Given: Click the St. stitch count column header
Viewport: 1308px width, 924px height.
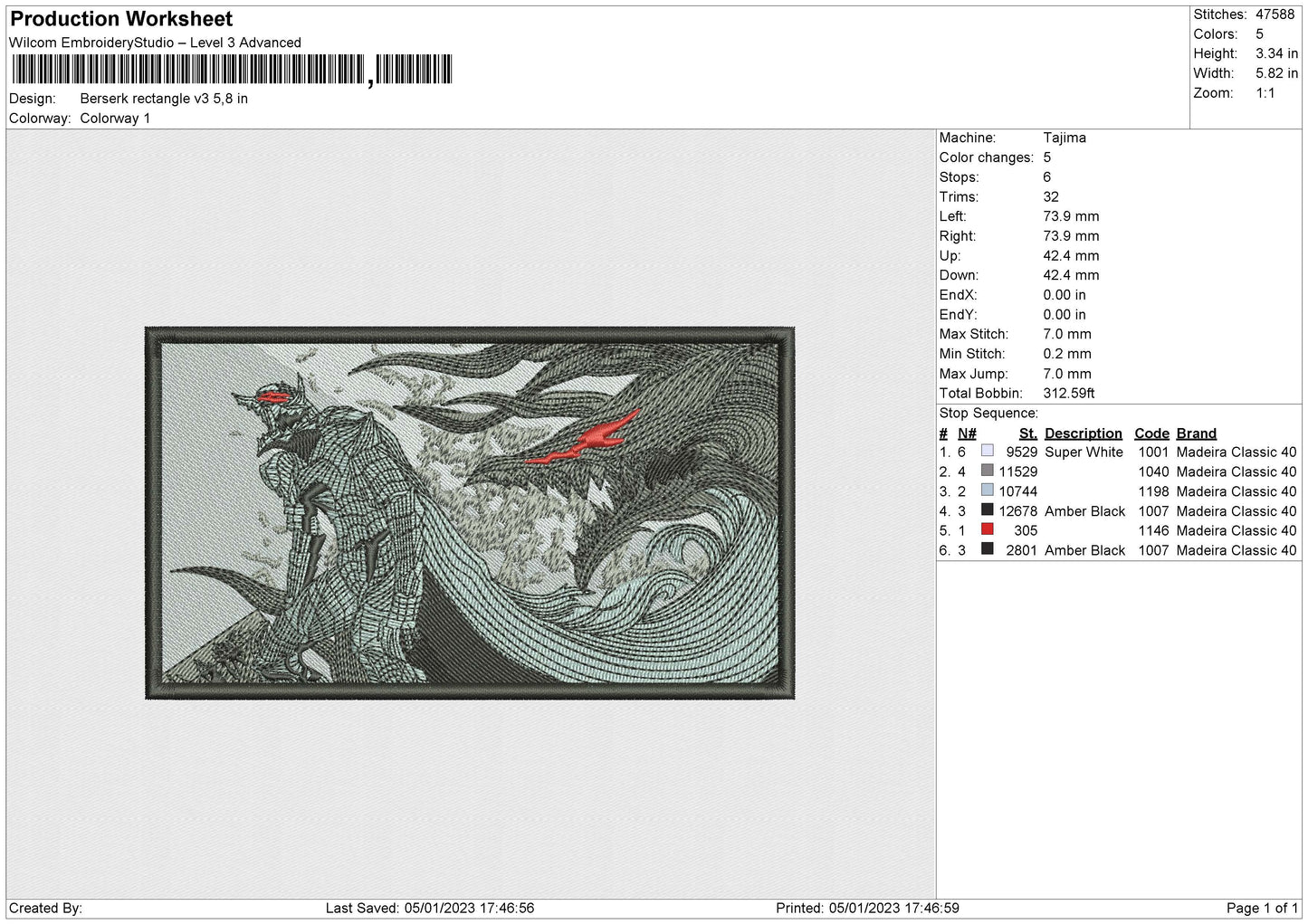Looking at the screenshot, I should pyautogui.click(x=1027, y=433).
